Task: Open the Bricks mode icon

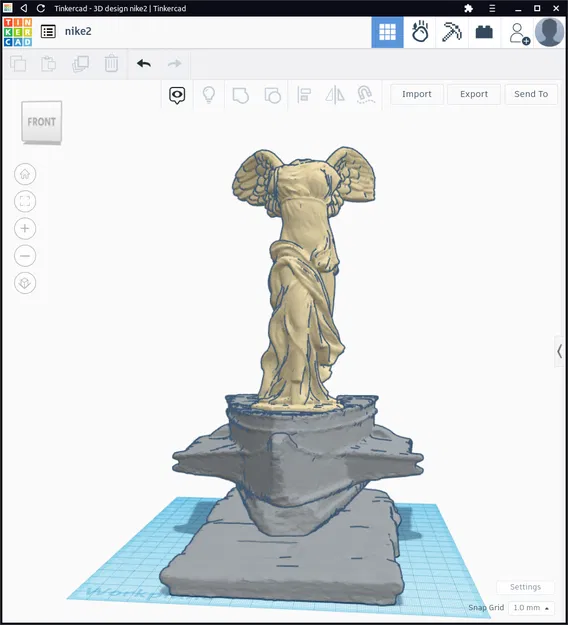Action: (x=484, y=32)
